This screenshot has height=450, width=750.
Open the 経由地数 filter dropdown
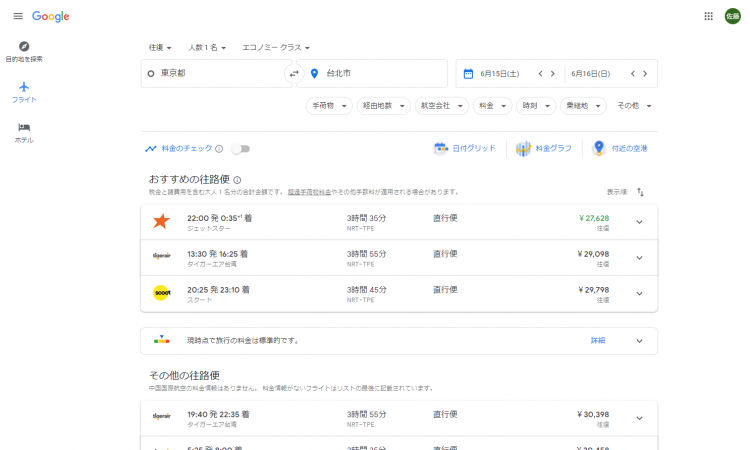pyautogui.click(x=384, y=106)
